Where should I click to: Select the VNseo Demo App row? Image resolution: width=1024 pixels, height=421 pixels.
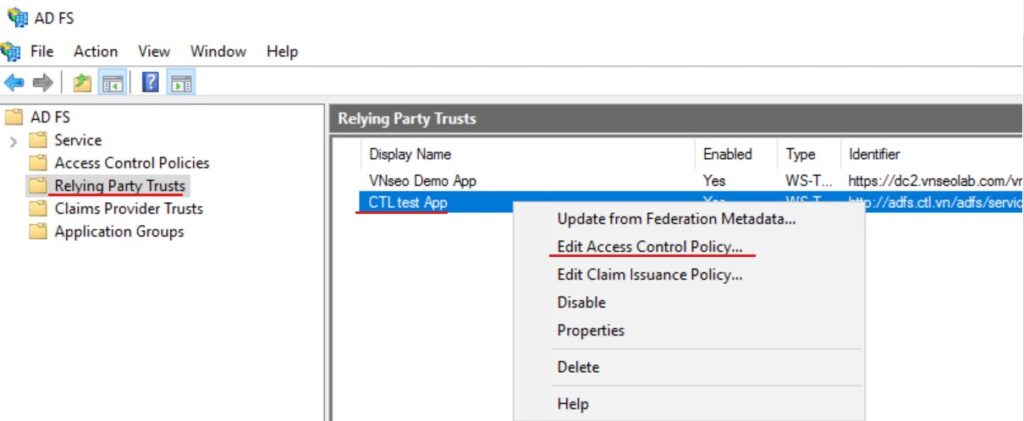point(423,181)
